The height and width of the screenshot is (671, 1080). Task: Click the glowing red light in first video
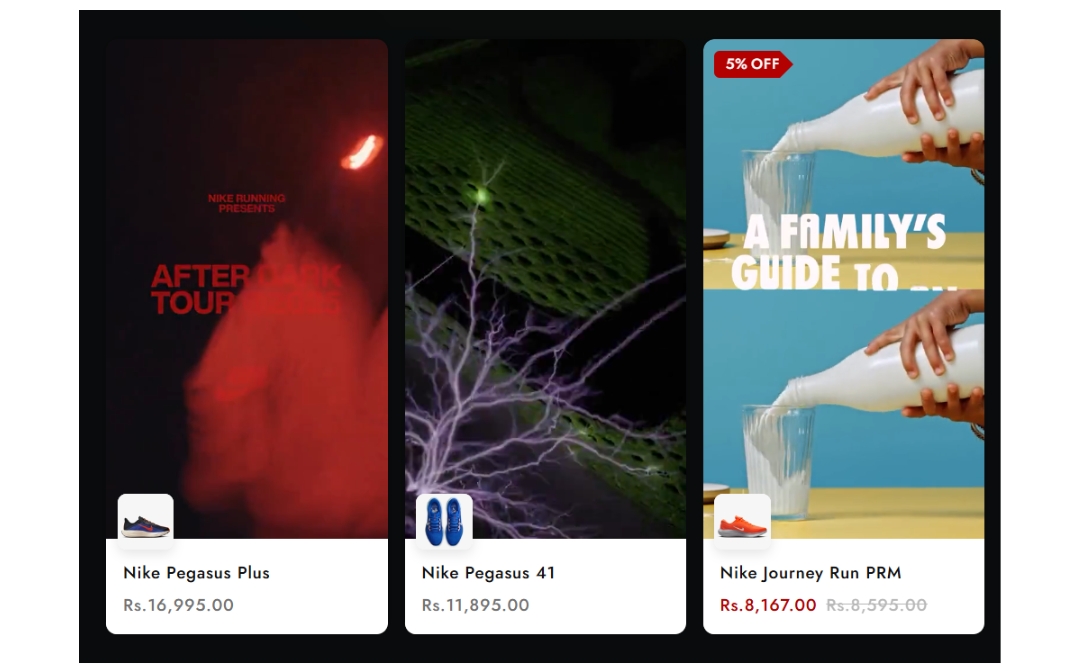(362, 152)
